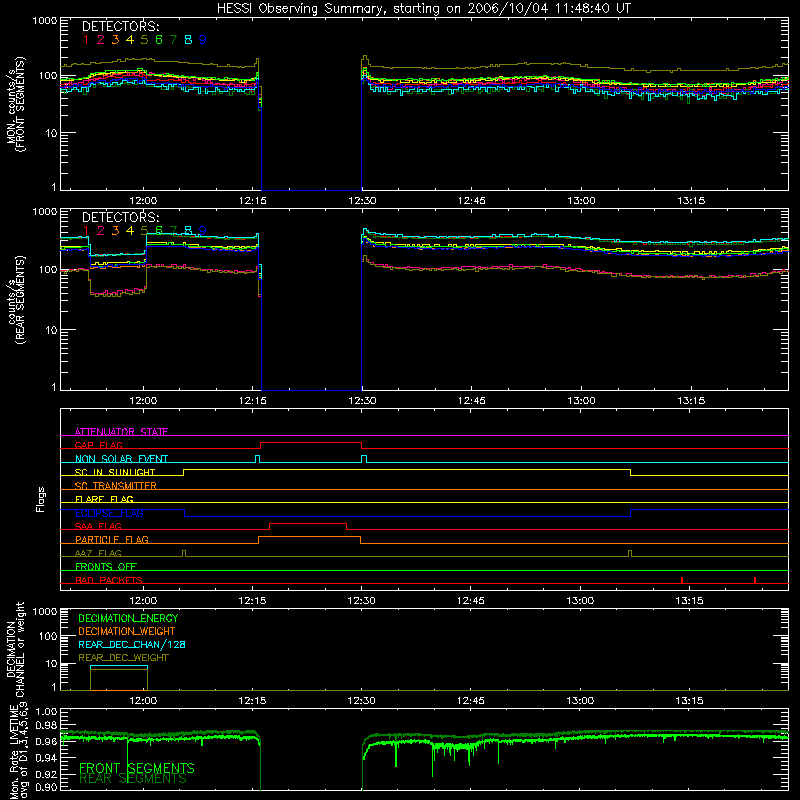
Task: Click 12:45 tick under front segments plot
Action: pos(471,201)
